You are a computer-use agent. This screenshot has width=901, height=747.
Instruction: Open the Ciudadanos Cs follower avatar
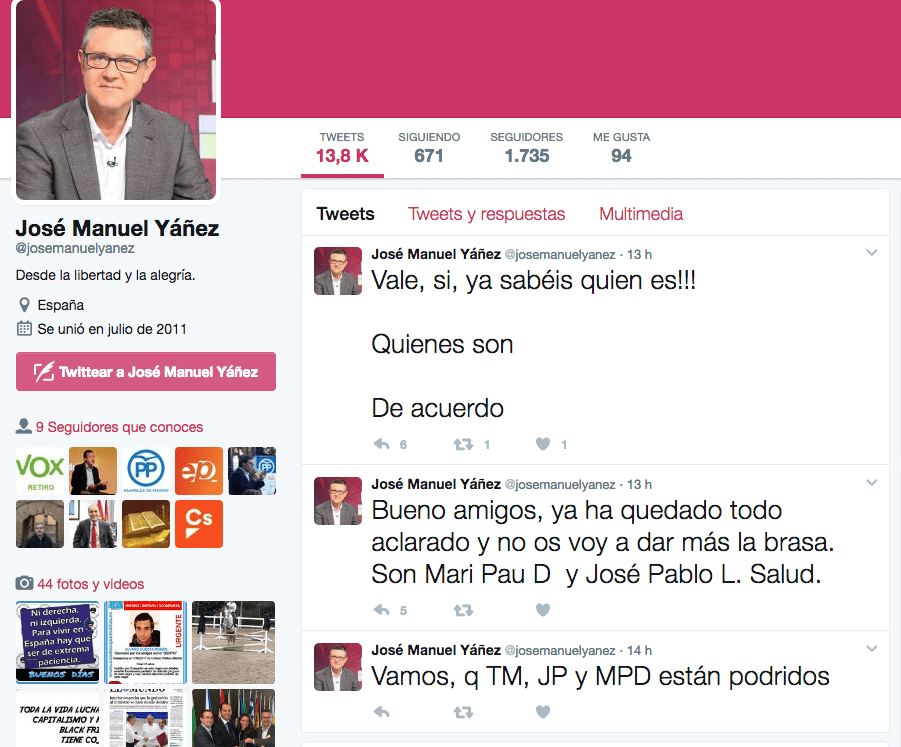[199, 524]
